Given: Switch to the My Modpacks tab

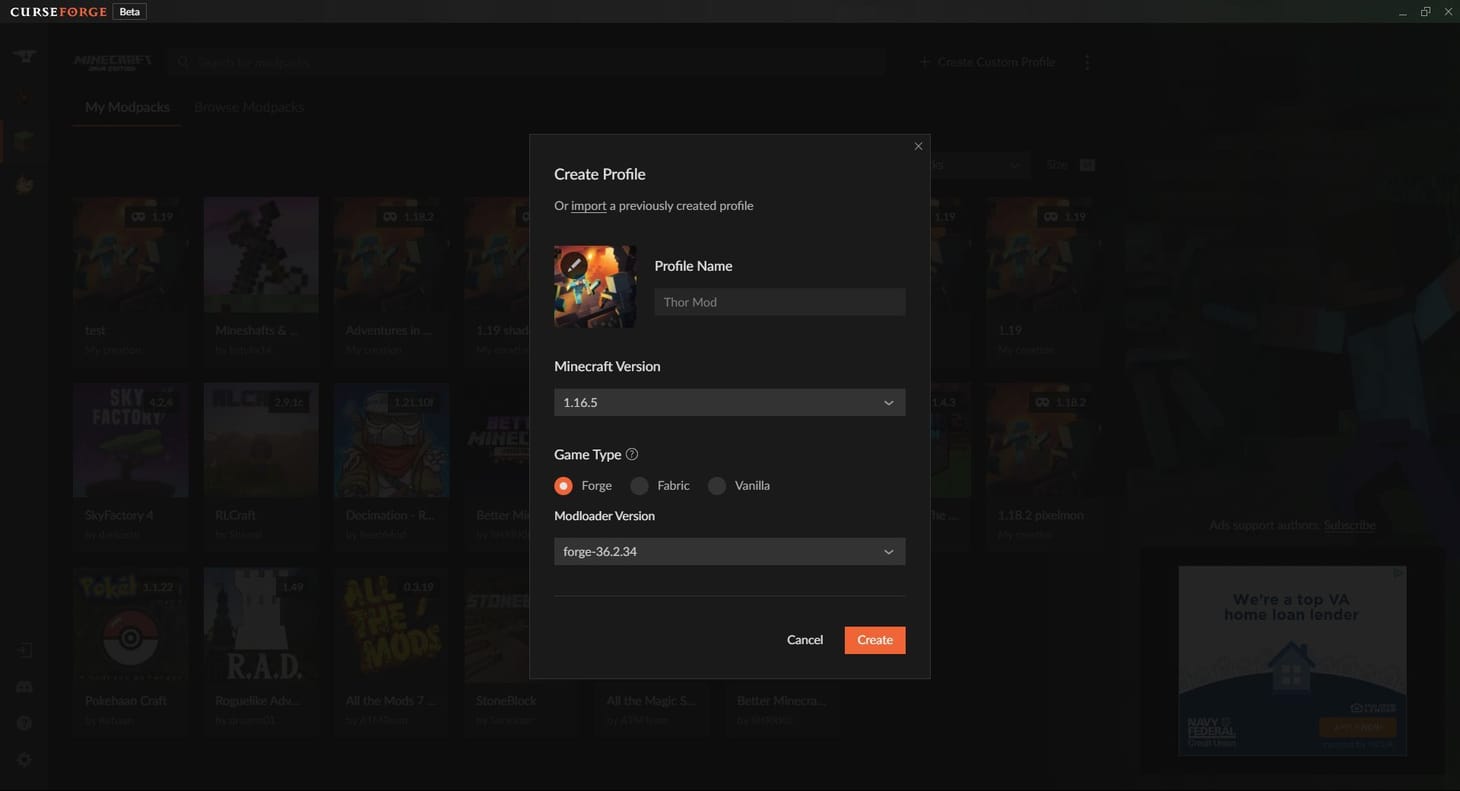Looking at the screenshot, I should coord(127,107).
